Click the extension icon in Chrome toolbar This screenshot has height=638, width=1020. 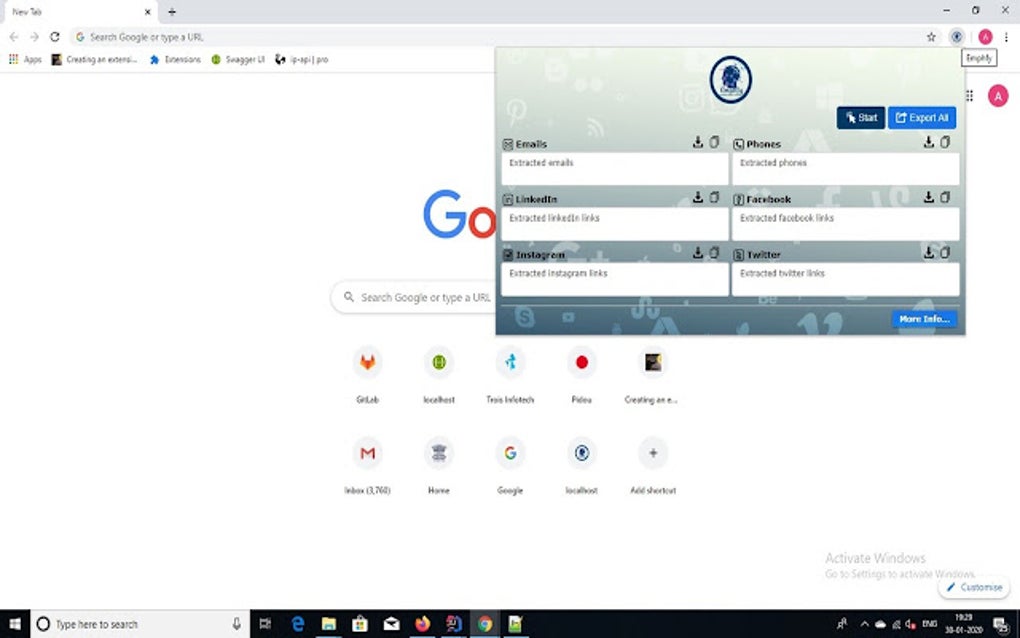(956, 37)
